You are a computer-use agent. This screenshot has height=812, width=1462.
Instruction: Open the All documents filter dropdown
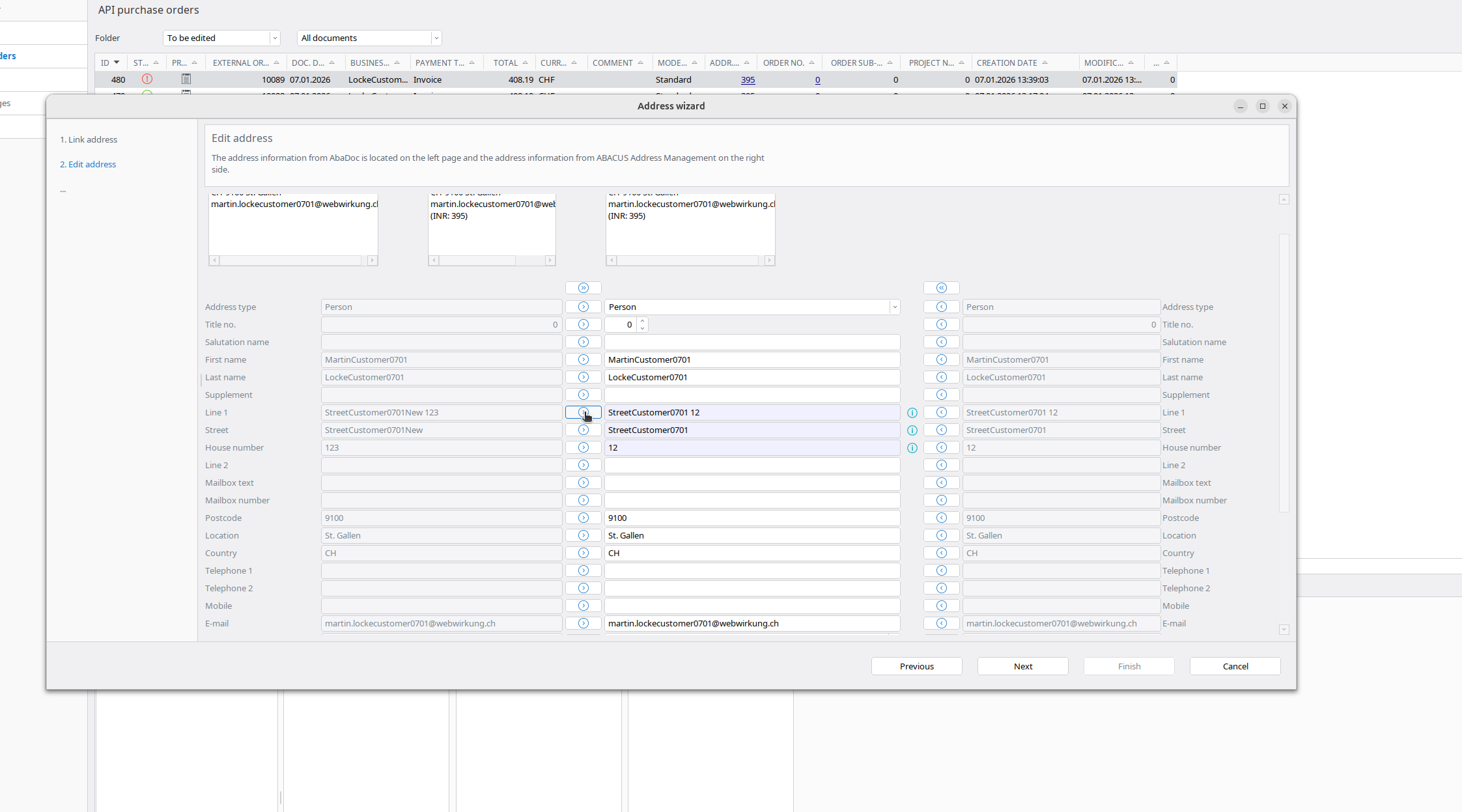tap(435, 38)
